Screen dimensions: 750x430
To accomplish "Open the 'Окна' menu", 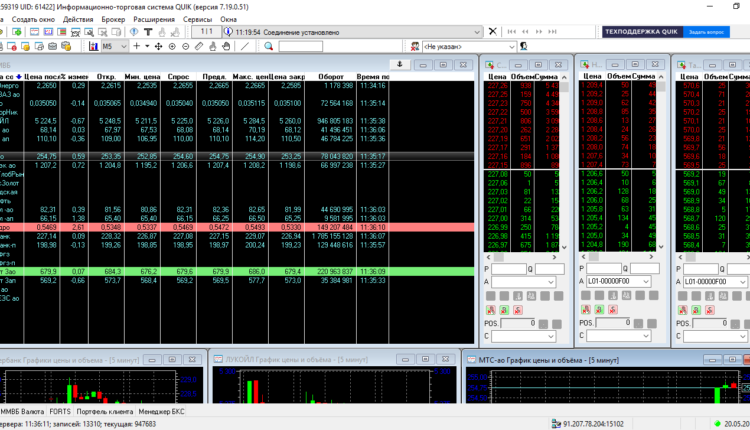I will point(228,19).
